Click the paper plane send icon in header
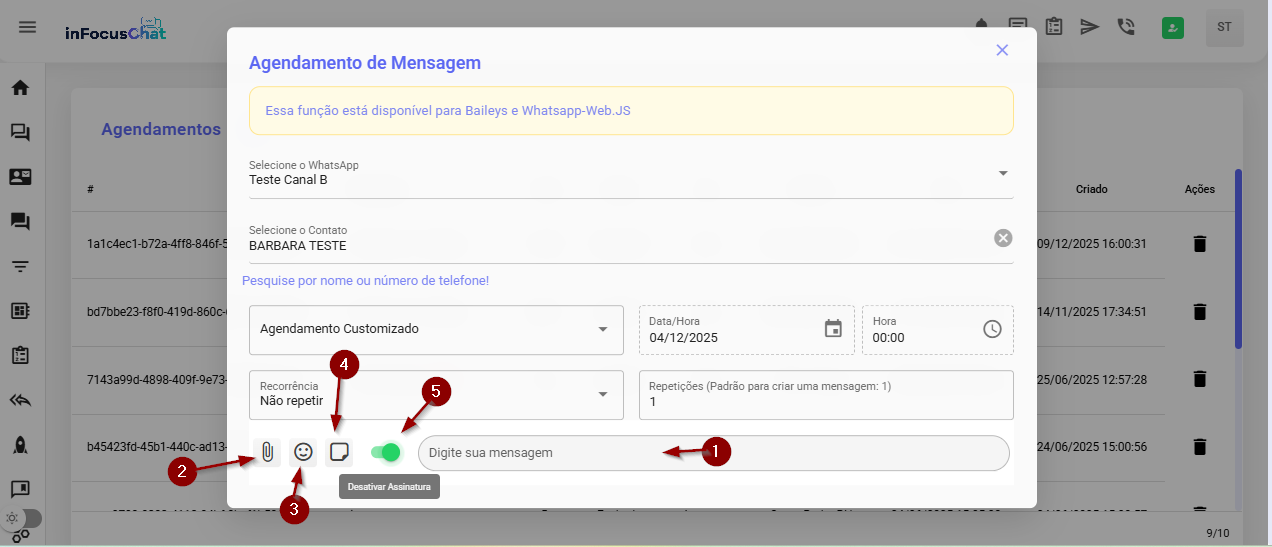The image size is (1272, 547). 1090,27
